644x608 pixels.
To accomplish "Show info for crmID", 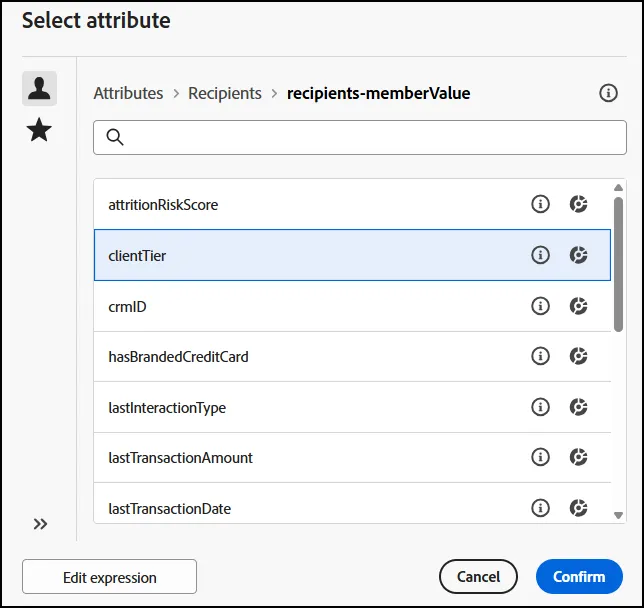I will [x=540, y=306].
